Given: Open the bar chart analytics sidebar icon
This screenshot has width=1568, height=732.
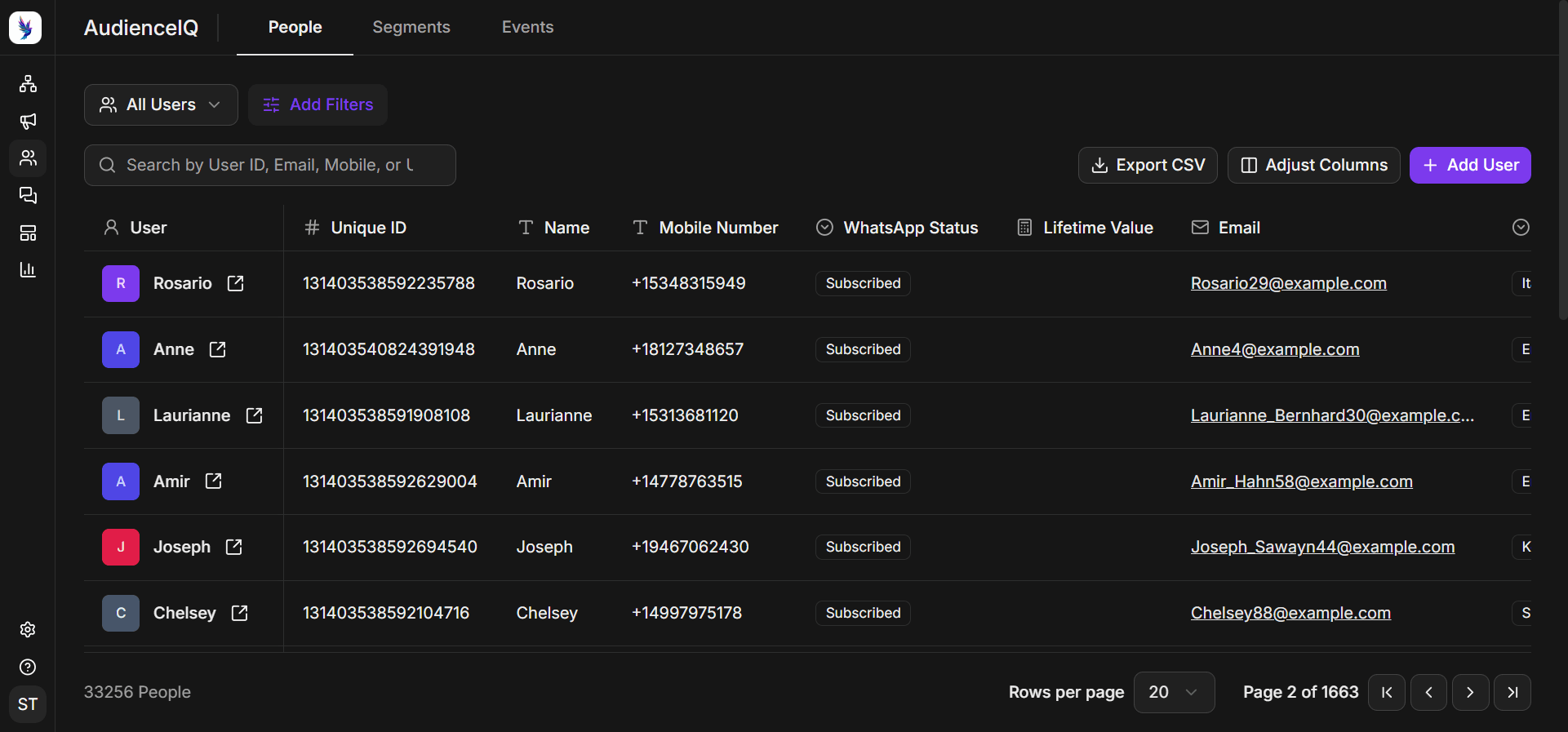Looking at the screenshot, I should click(x=28, y=269).
